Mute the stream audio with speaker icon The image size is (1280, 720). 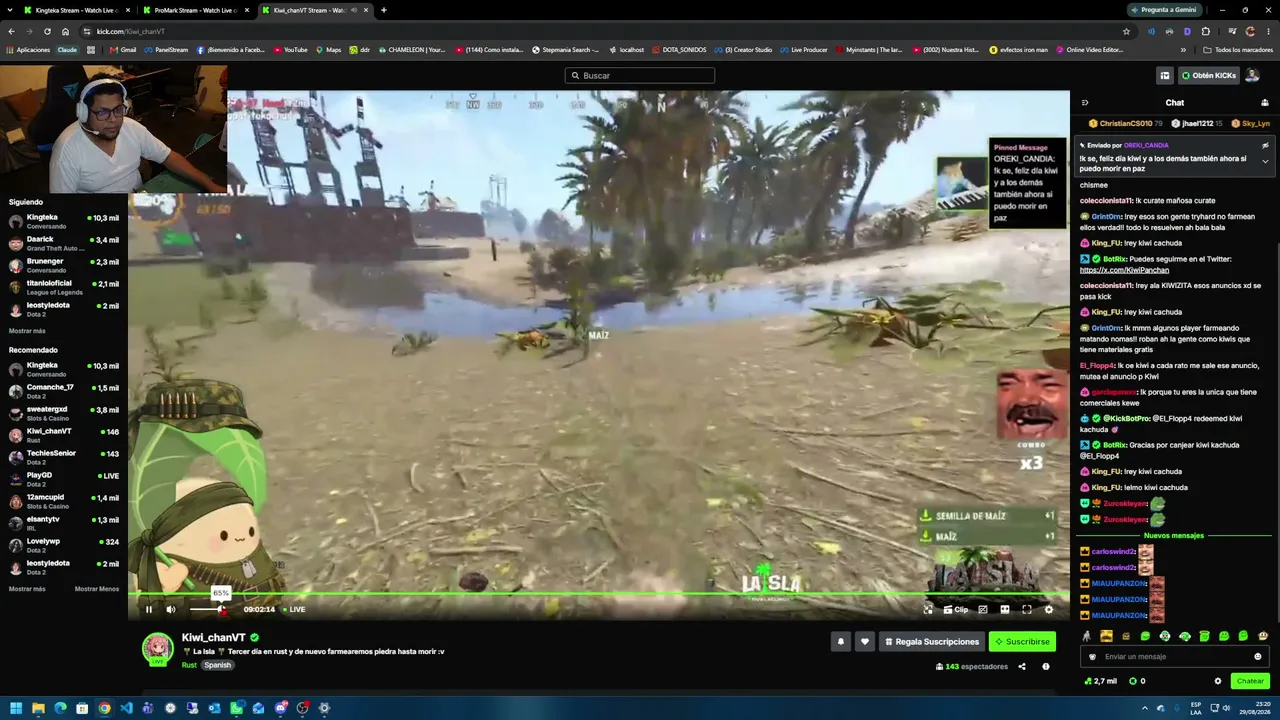(171, 609)
